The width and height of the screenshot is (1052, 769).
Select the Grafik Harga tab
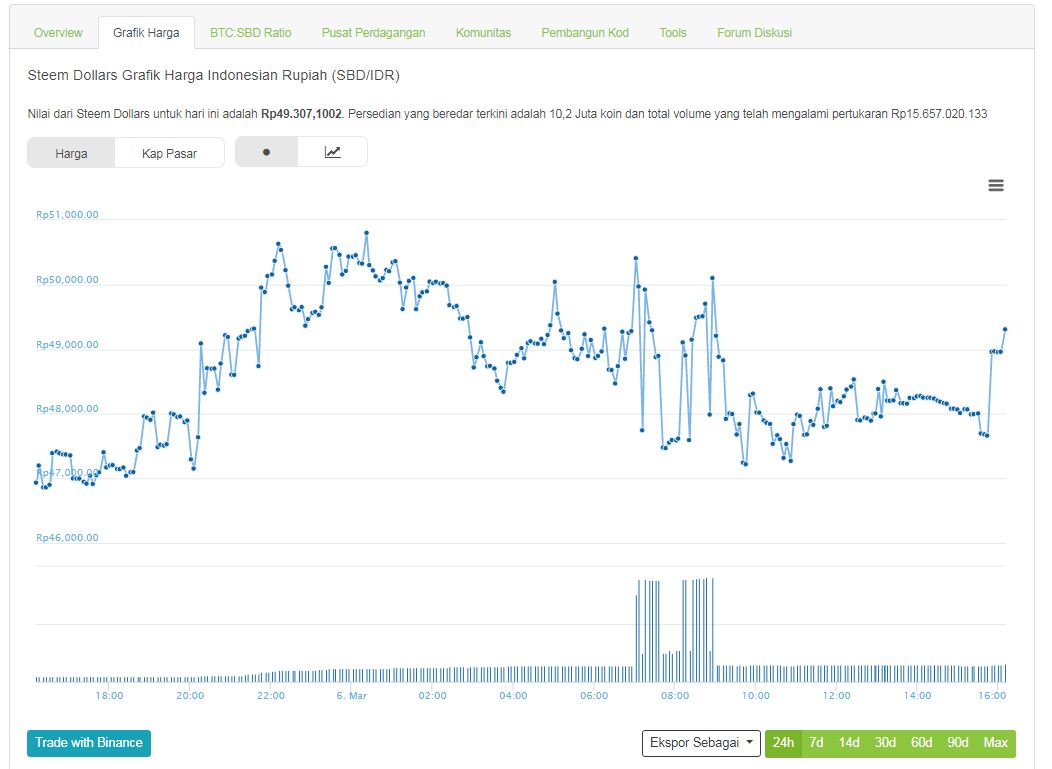[x=146, y=33]
